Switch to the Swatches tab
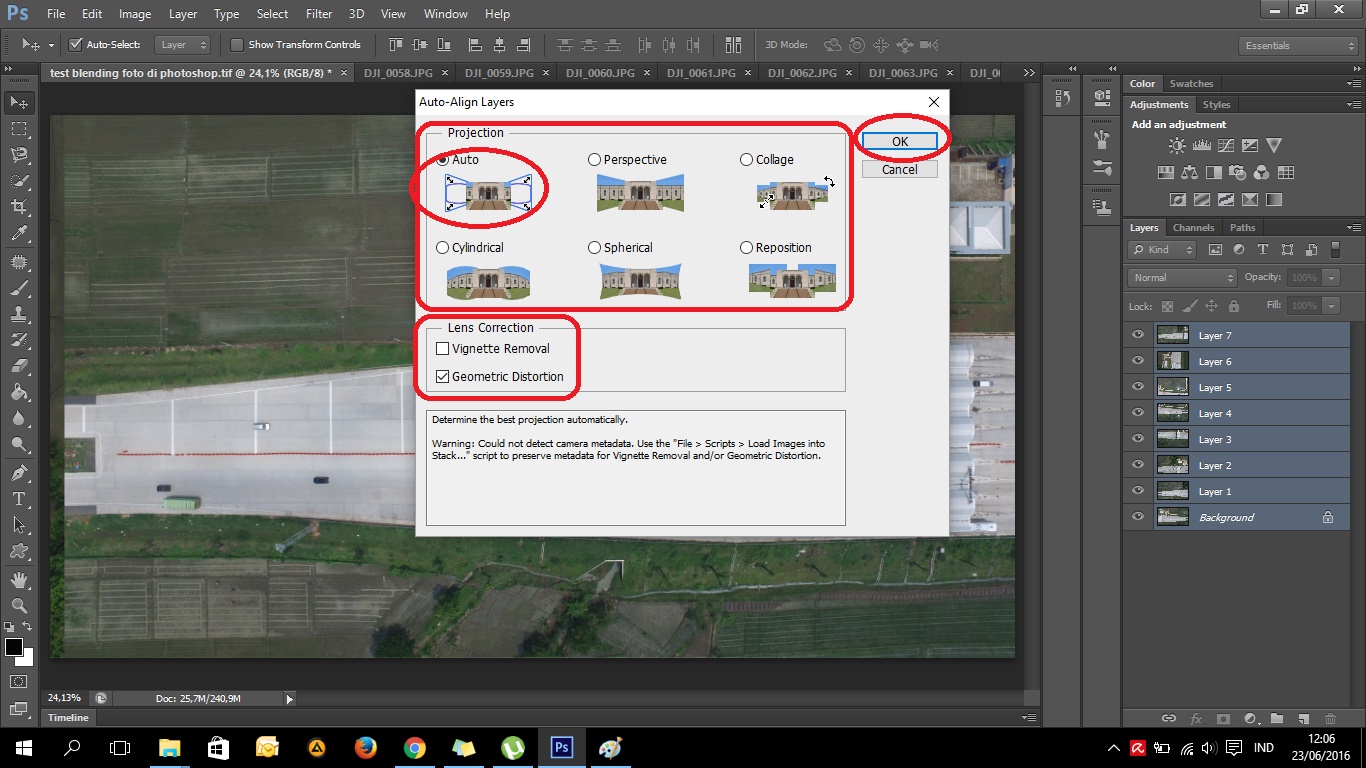Image resolution: width=1366 pixels, height=768 pixels. [x=1191, y=84]
